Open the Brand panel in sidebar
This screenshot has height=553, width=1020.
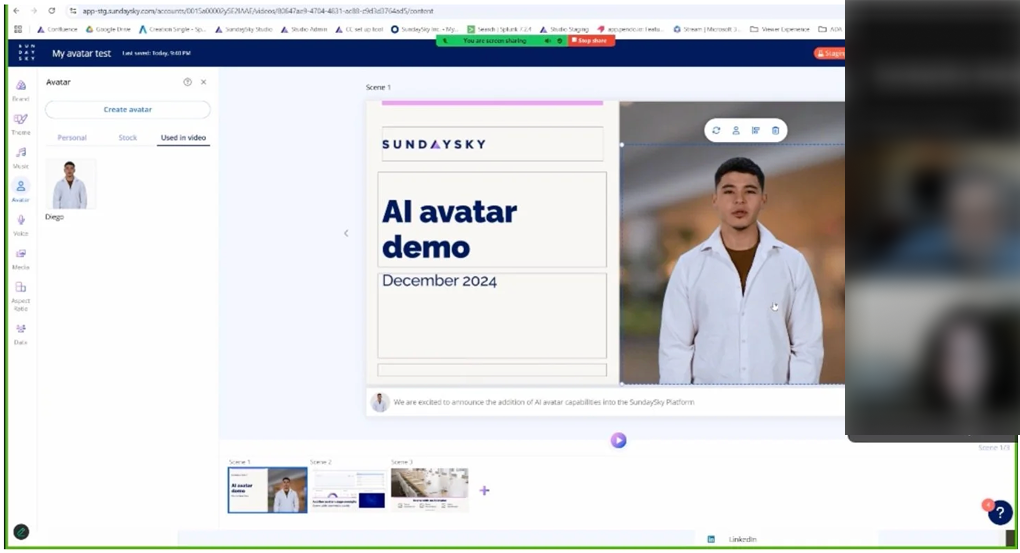pyautogui.click(x=21, y=90)
